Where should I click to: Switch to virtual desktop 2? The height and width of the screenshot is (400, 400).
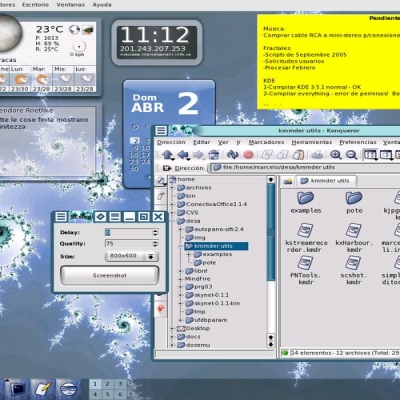tap(107, 384)
